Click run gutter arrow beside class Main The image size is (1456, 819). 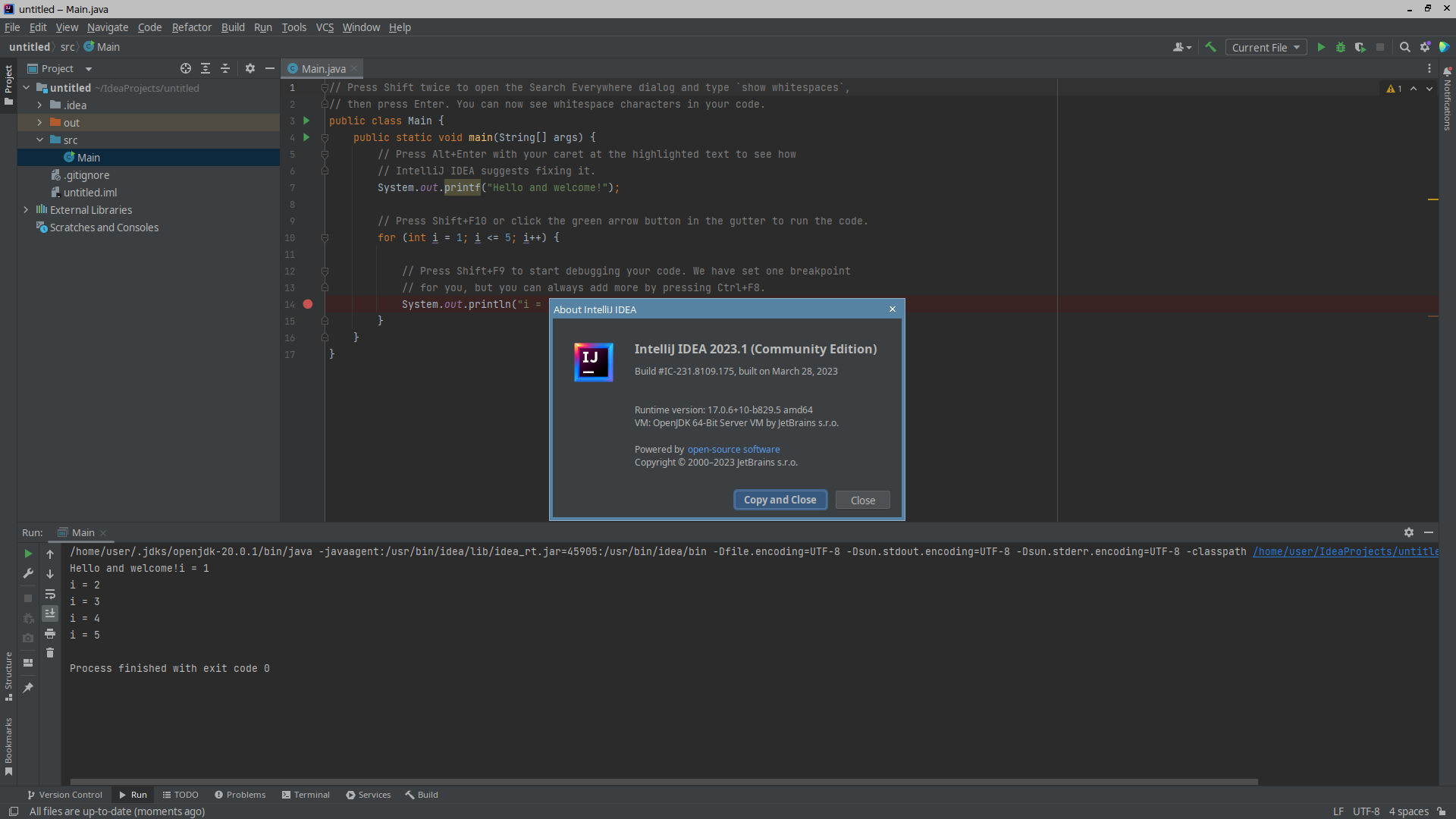(306, 121)
